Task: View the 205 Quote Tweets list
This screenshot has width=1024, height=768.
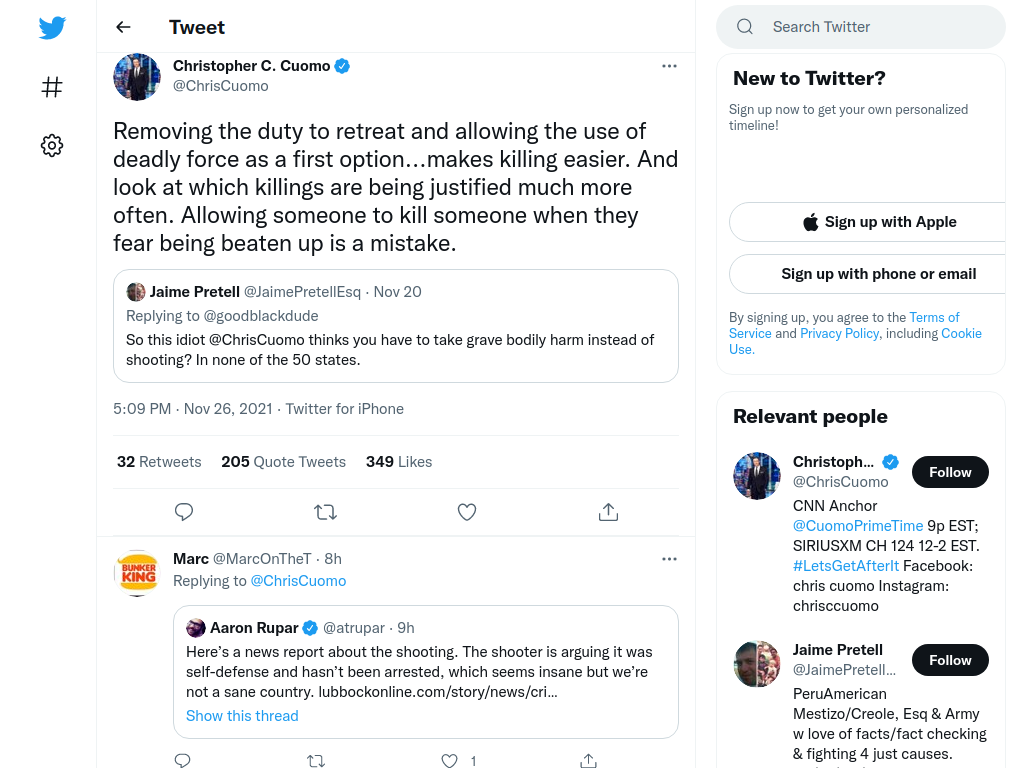Action: click(283, 462)
